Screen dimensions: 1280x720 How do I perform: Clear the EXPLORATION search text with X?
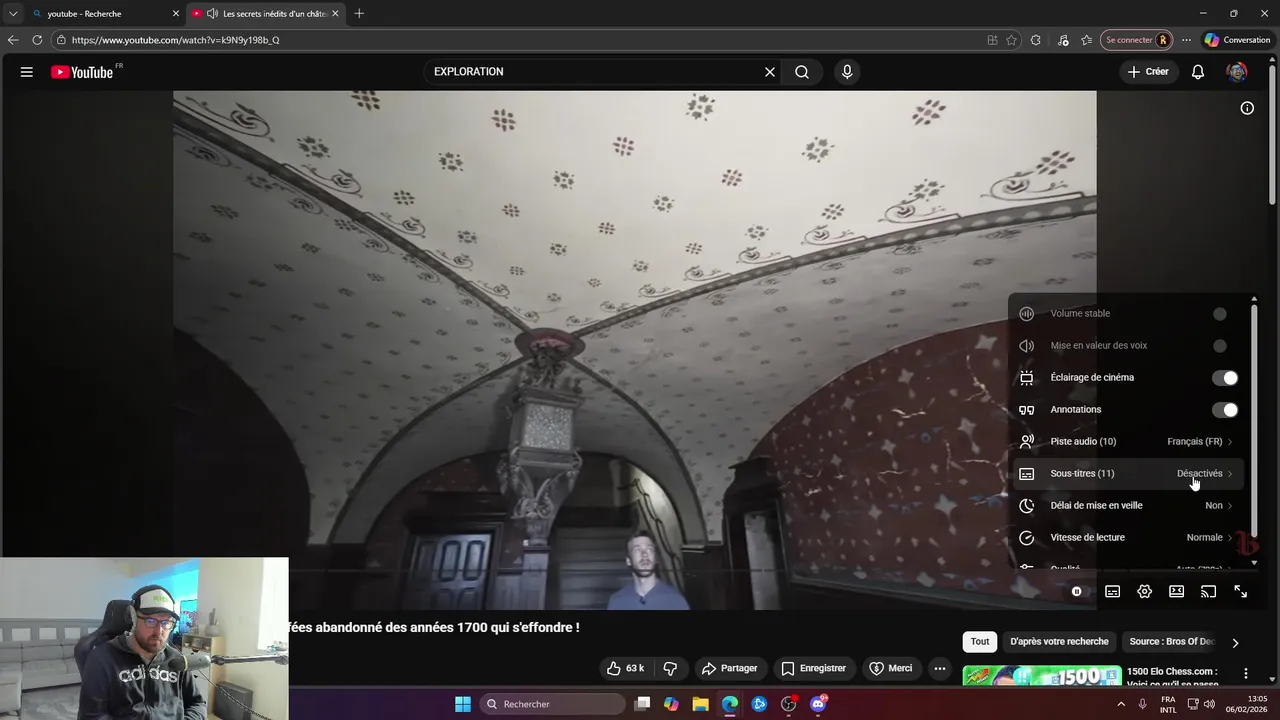click(x=770, y=72)
